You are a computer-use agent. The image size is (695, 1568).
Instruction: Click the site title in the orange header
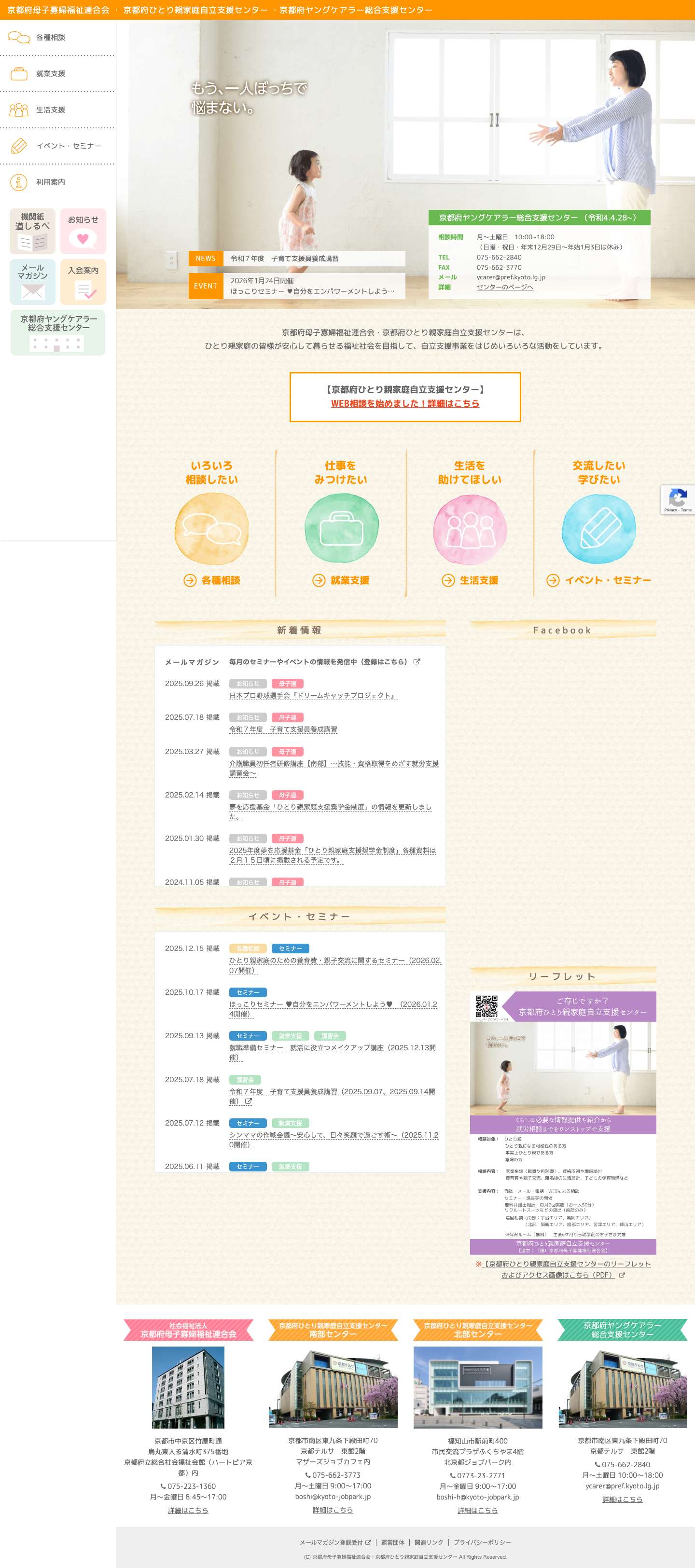point(220,10)
